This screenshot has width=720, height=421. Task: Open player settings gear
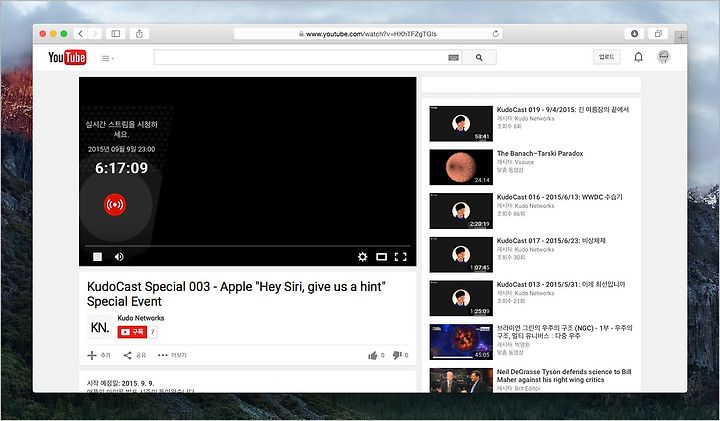(362, 257)
